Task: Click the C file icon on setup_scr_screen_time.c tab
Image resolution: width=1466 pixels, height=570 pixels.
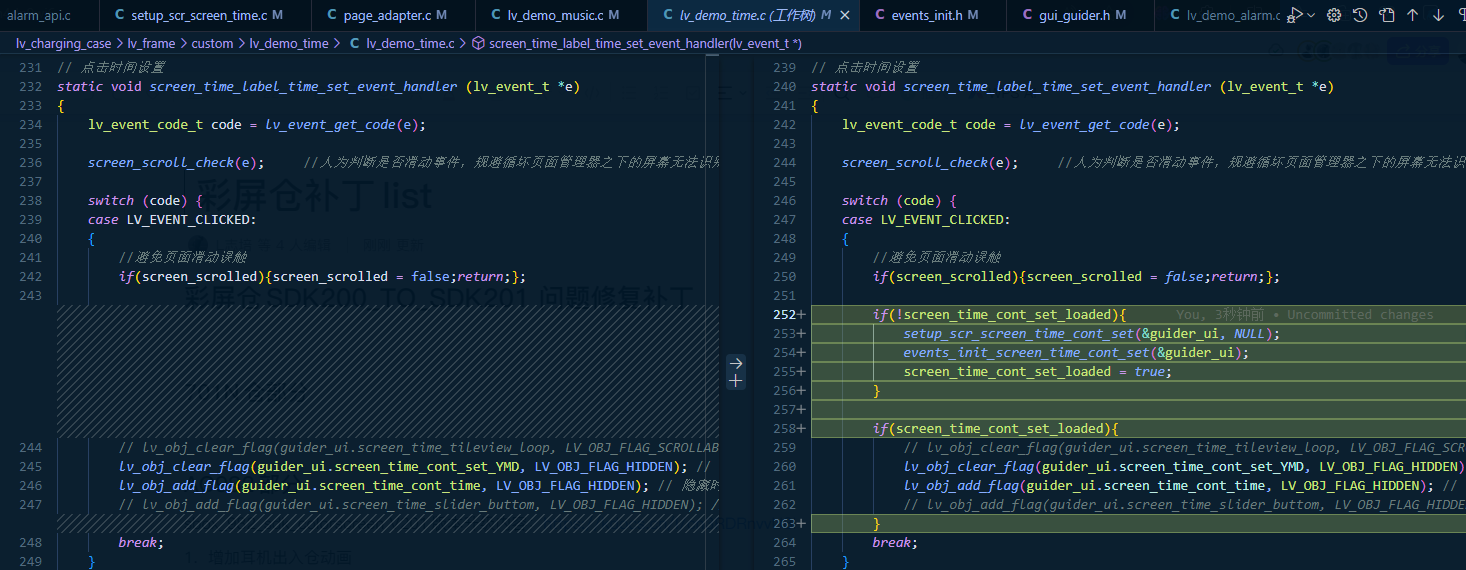Action: click(x=120, y=15)
